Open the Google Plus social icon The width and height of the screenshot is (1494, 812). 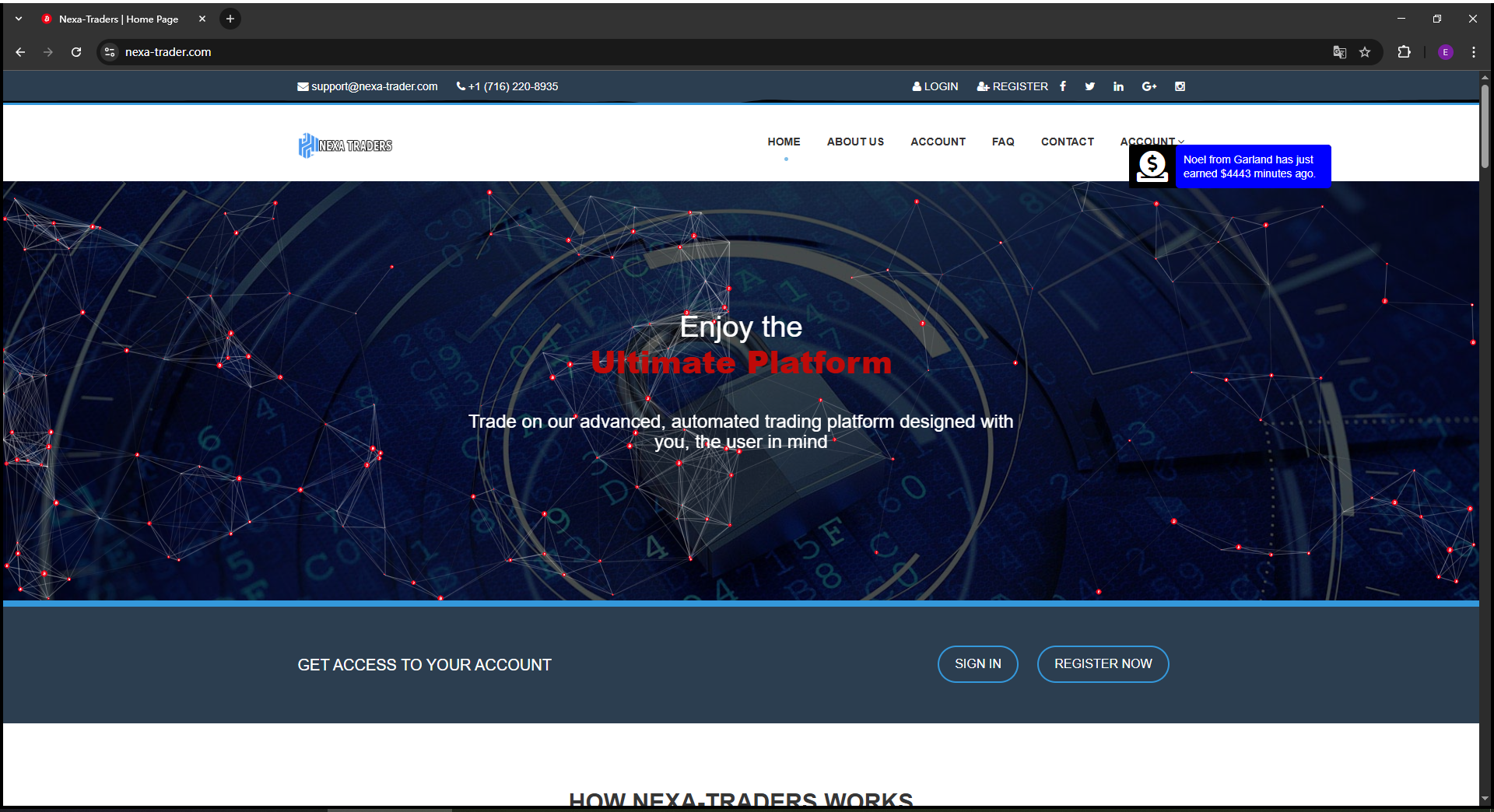coord(1149,86)
